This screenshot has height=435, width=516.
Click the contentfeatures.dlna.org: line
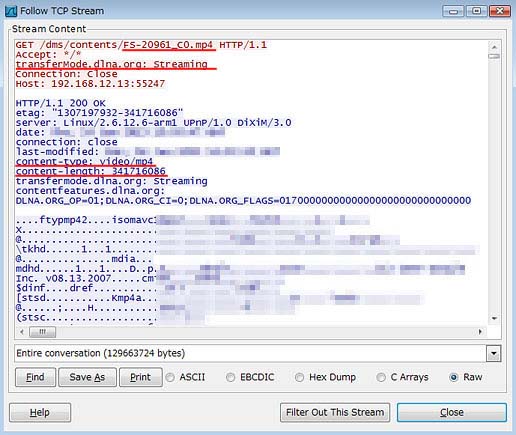point(90,191)
